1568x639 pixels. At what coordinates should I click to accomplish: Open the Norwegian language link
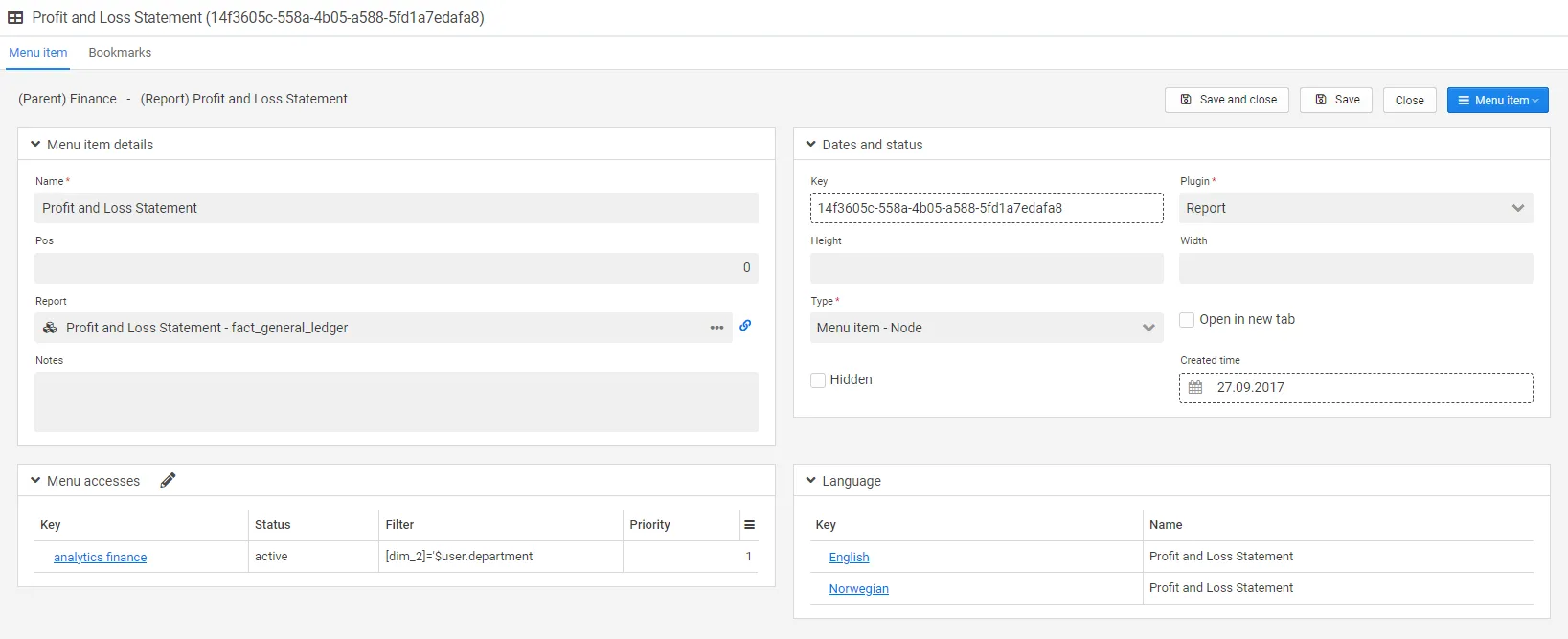pyautogui.click(x=858, y=589)
